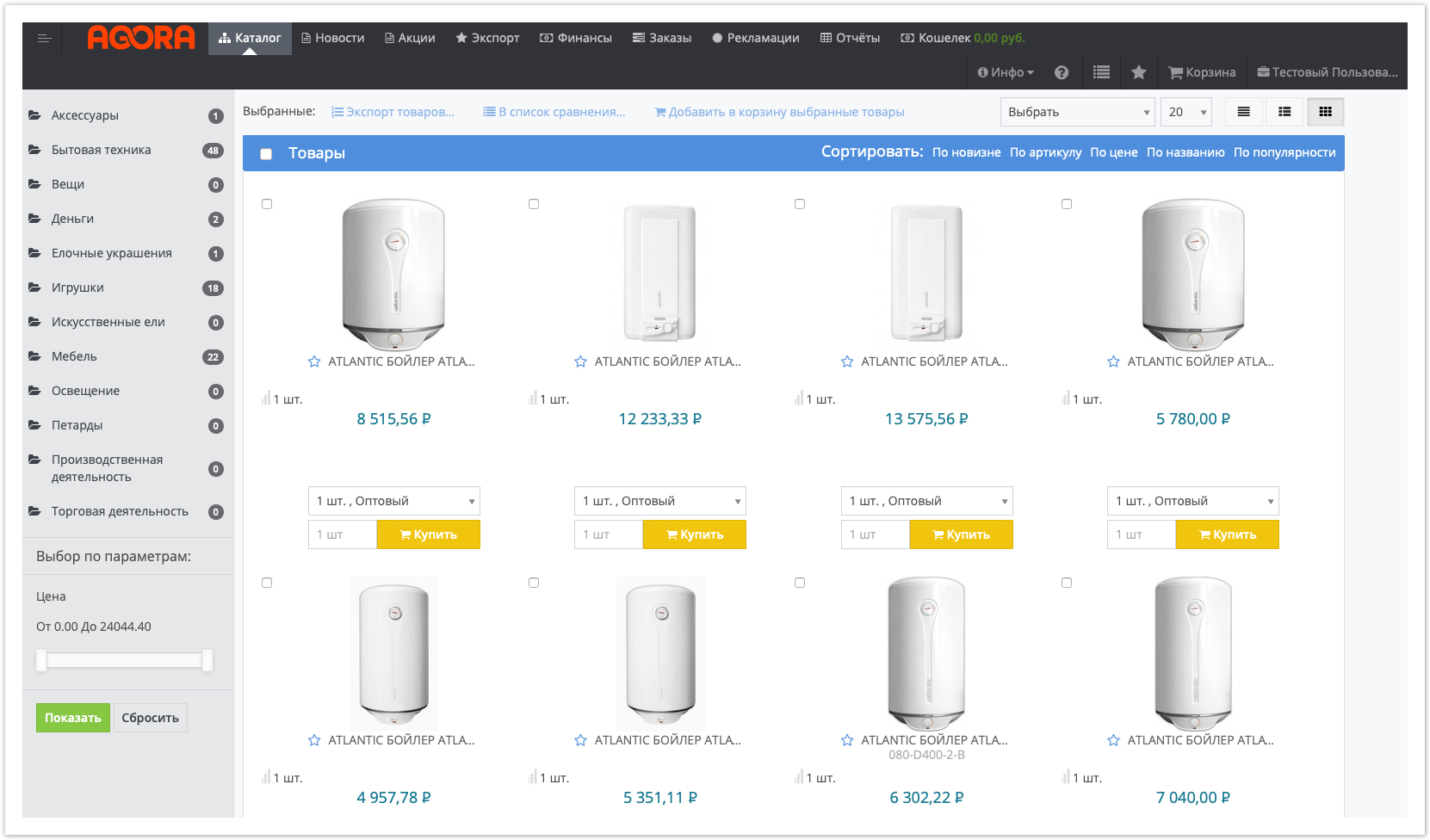Check the 5 780,00 ₽ boiler checkbox
Screen dimensions: 1430x840
[1067, 204]
